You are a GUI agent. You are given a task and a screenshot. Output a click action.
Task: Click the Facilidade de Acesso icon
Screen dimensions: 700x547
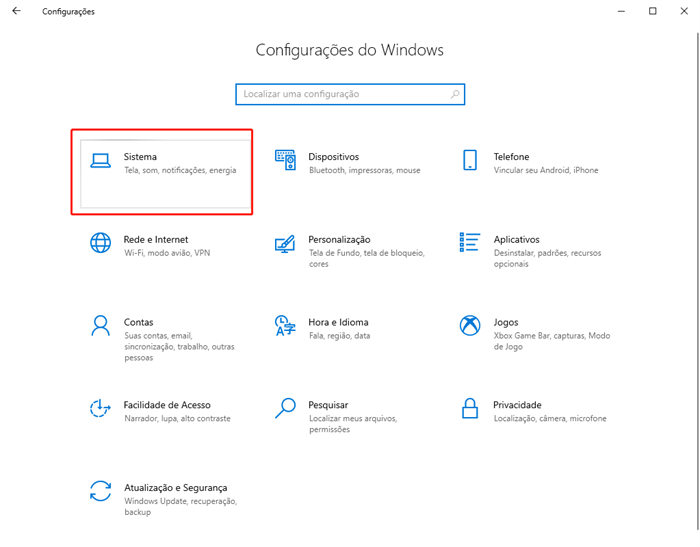pos(100,408)
